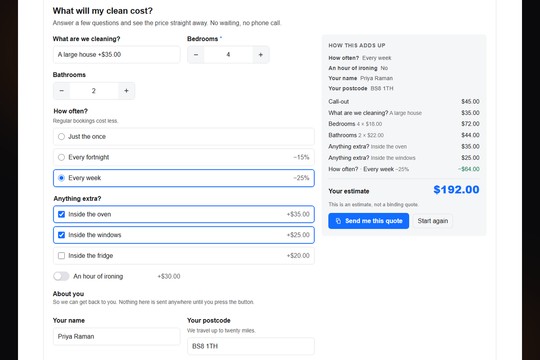
Task: Click the '+$20.00' fridge price
Action: click(x=298, y=256)
